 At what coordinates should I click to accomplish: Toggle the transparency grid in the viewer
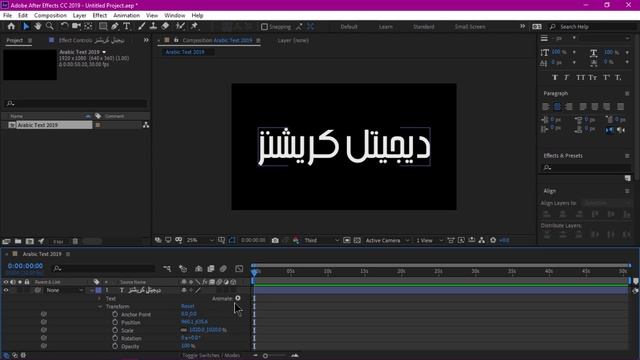click(x=357, y=240)
